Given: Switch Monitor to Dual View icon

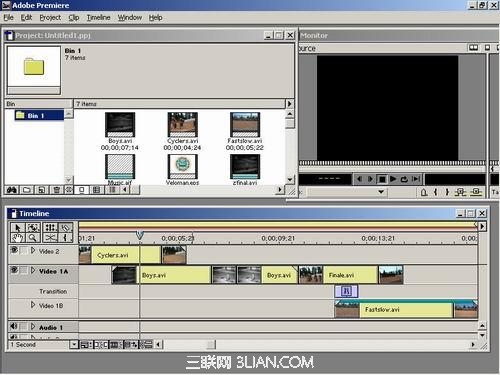Looking at the screenshot, I should tap(473, 48).
